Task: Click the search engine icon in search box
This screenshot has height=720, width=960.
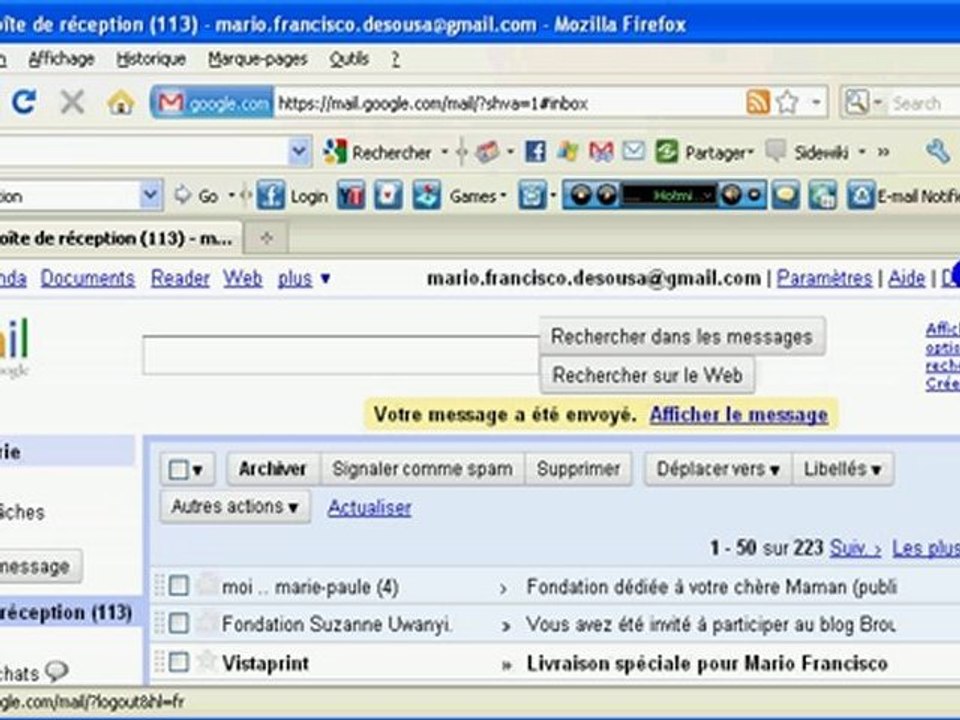Action: [x=857, y=102]
